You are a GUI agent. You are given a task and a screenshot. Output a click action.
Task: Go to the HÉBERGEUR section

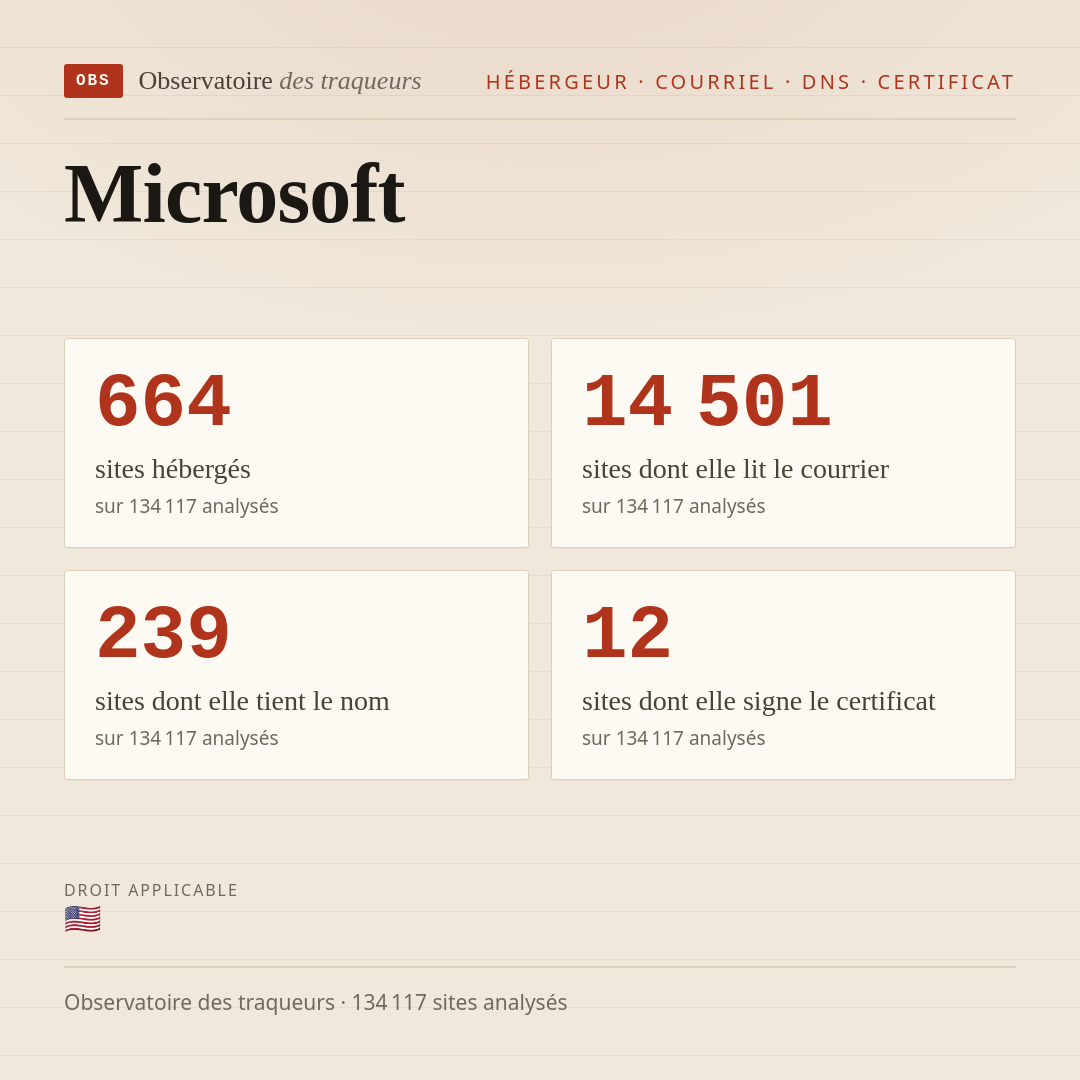557,82
